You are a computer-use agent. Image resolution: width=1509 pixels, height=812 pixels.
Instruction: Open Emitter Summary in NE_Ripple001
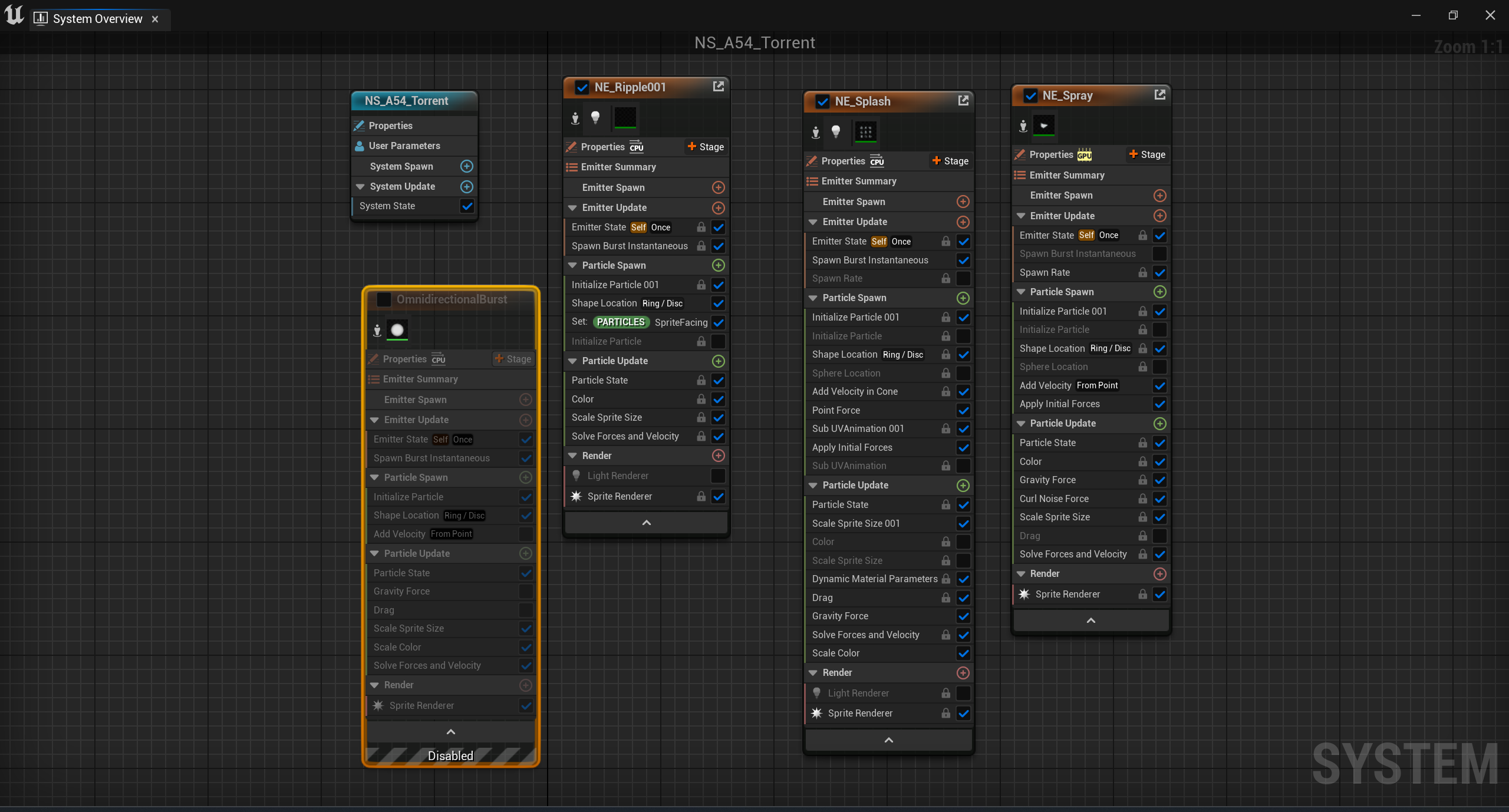coord(646,167)
